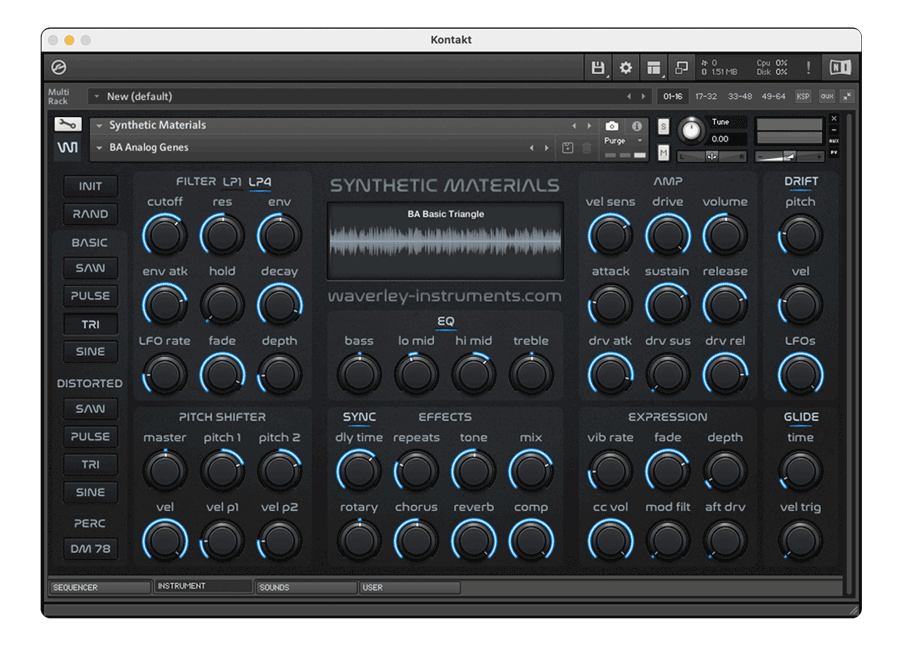Viewport: 900px width, 645px height.
Task: Mute the instrument with M button
Action: pos(664,153)
